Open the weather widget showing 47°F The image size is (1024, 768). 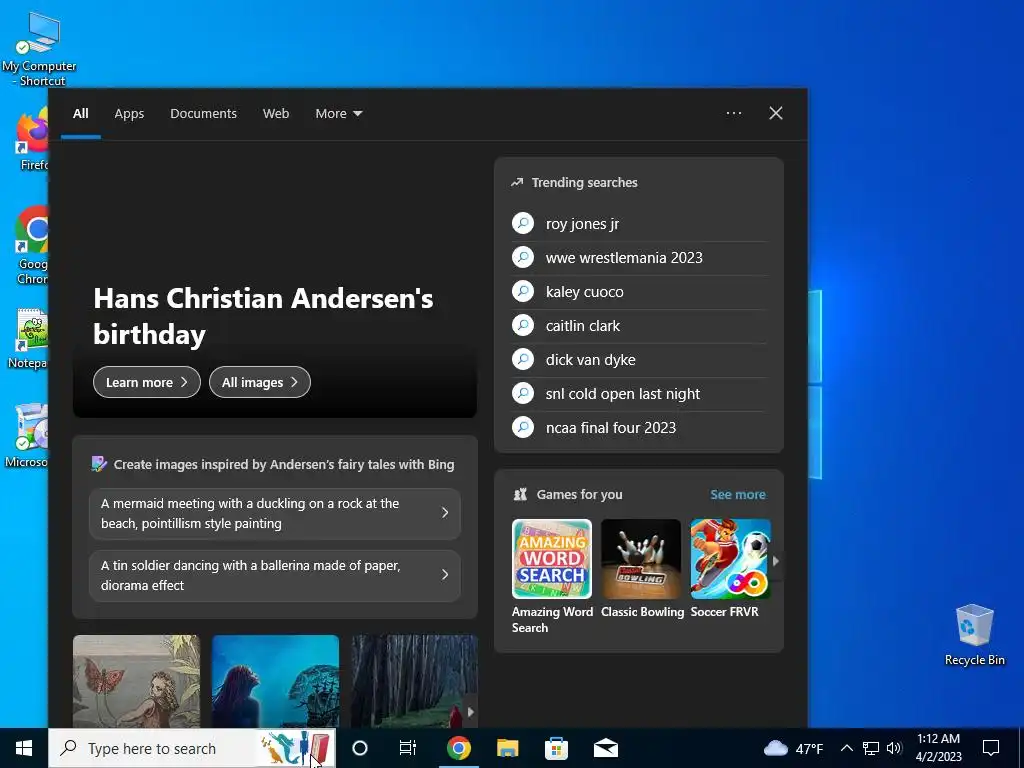point(793,748)
